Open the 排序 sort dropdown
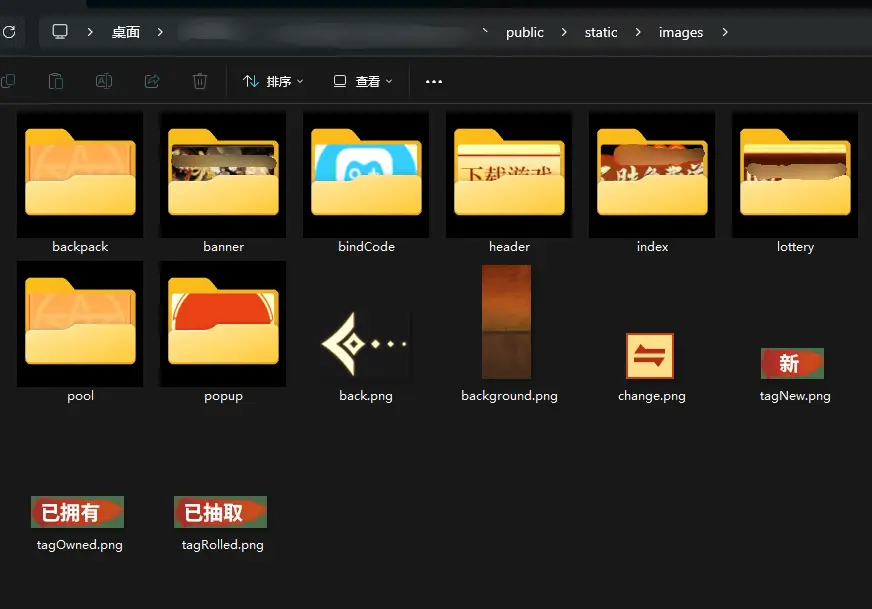Screen dimensions: 872x609 pyautogui.click(x=273, y=81)
